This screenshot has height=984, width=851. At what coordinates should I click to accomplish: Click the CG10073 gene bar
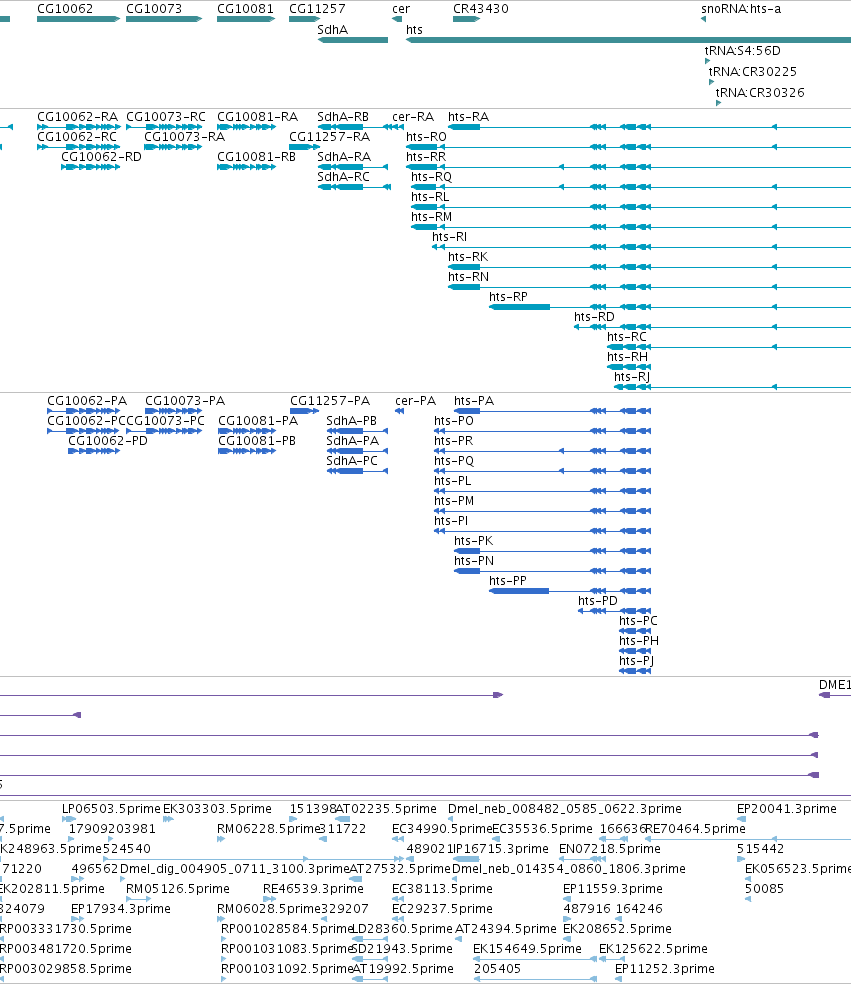point(164,19)
